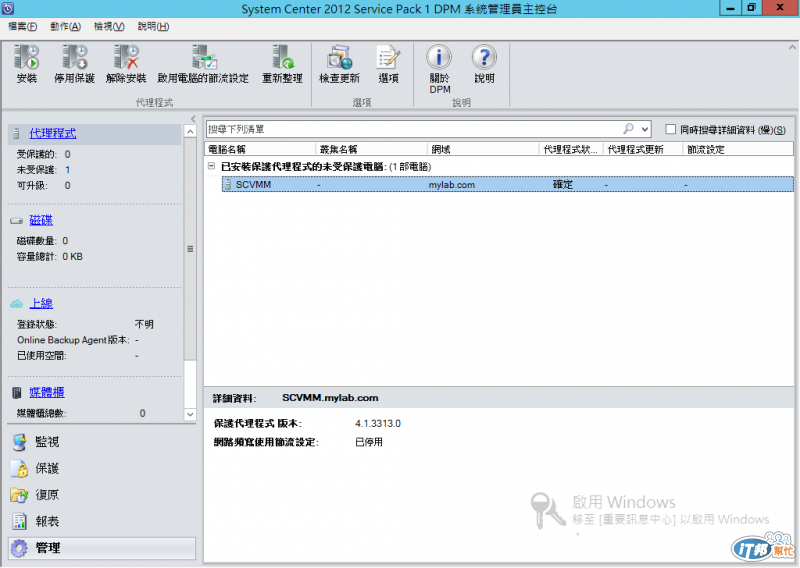Click the 重新整理 (Refresh) icon
Screen dimensions: 800x568
click(283, 57)
